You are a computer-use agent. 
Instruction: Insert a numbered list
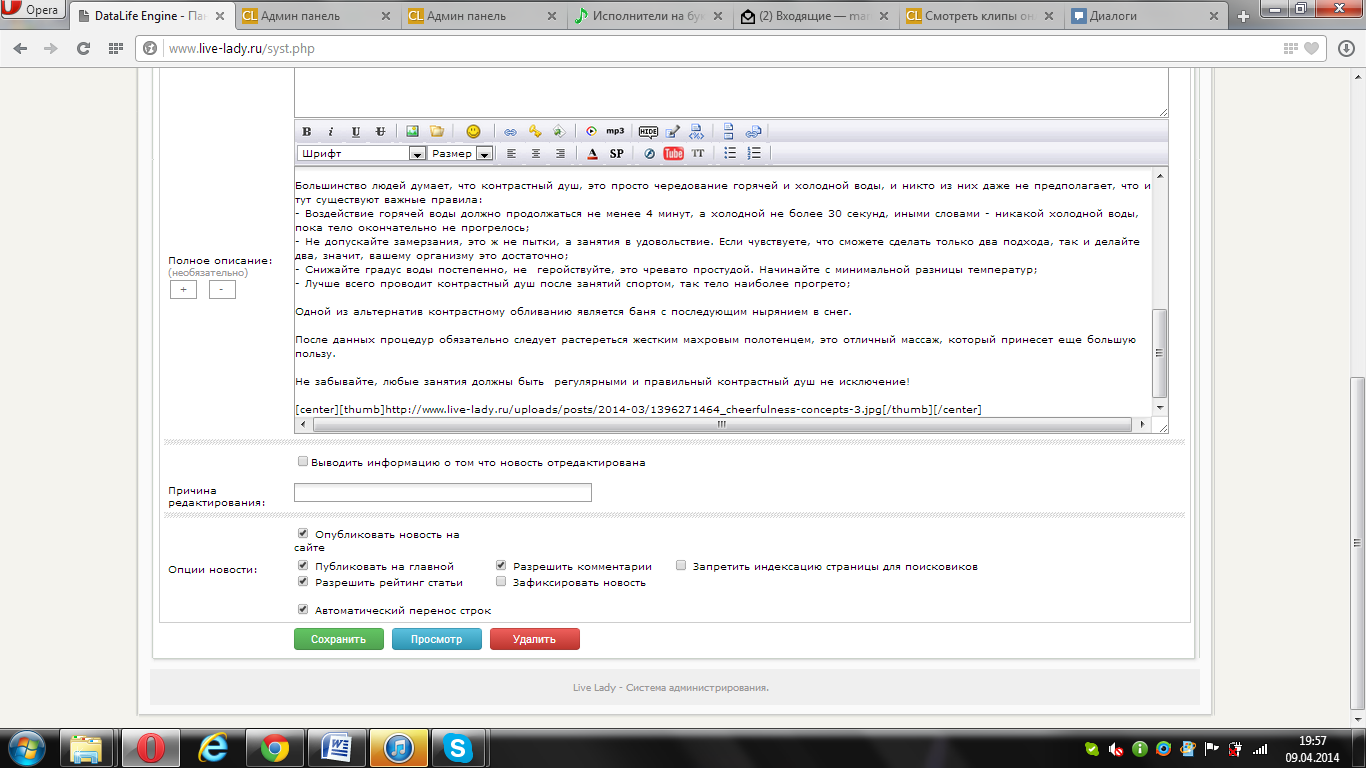coord(755,154)
